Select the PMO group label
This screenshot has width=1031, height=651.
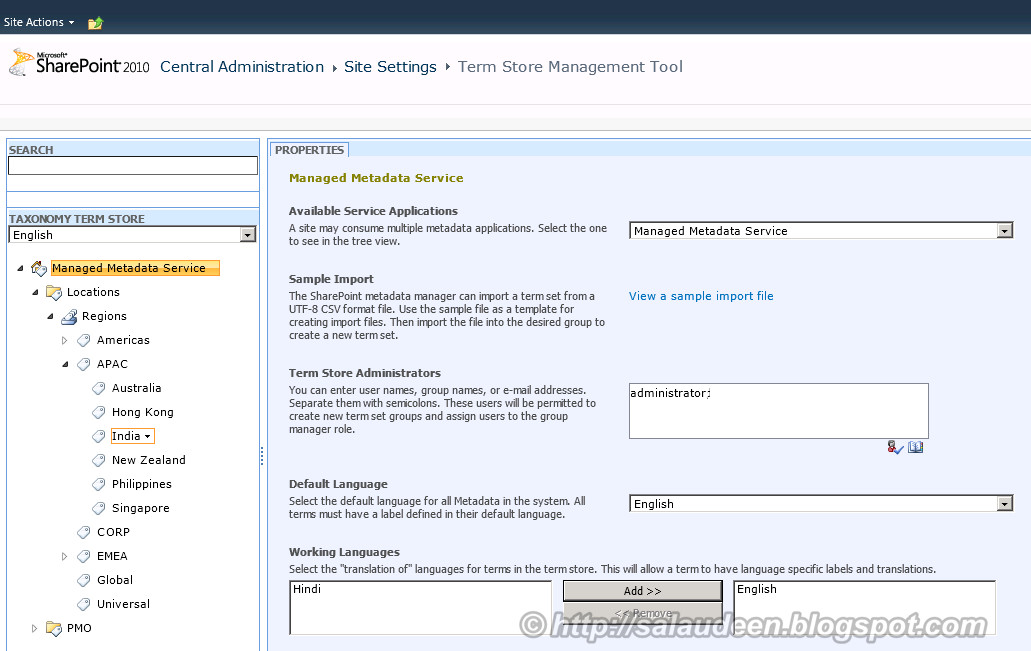79,628
